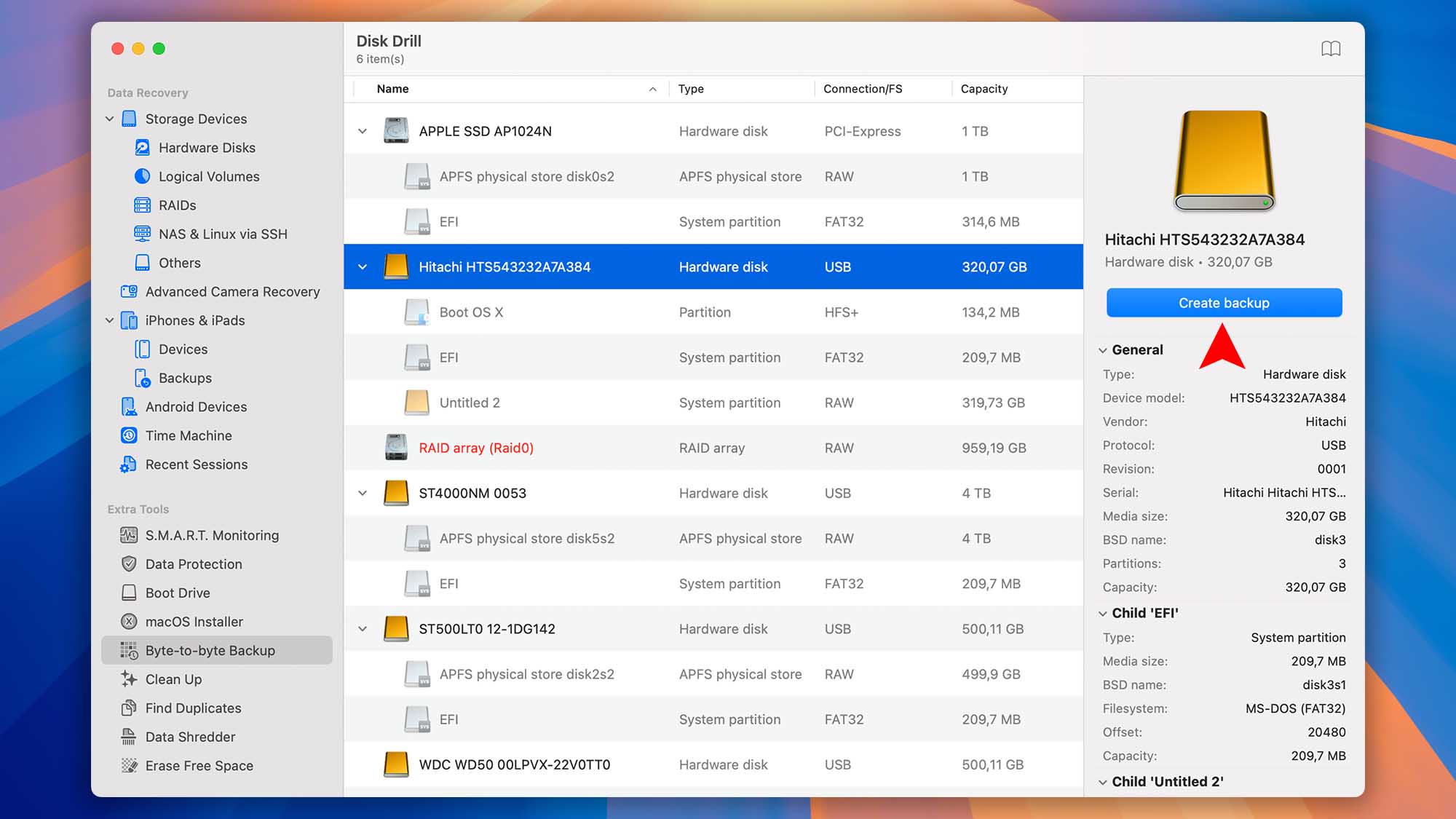Select WDC WD50 00LPVX-22V0TT0 disk

(713, 764)
